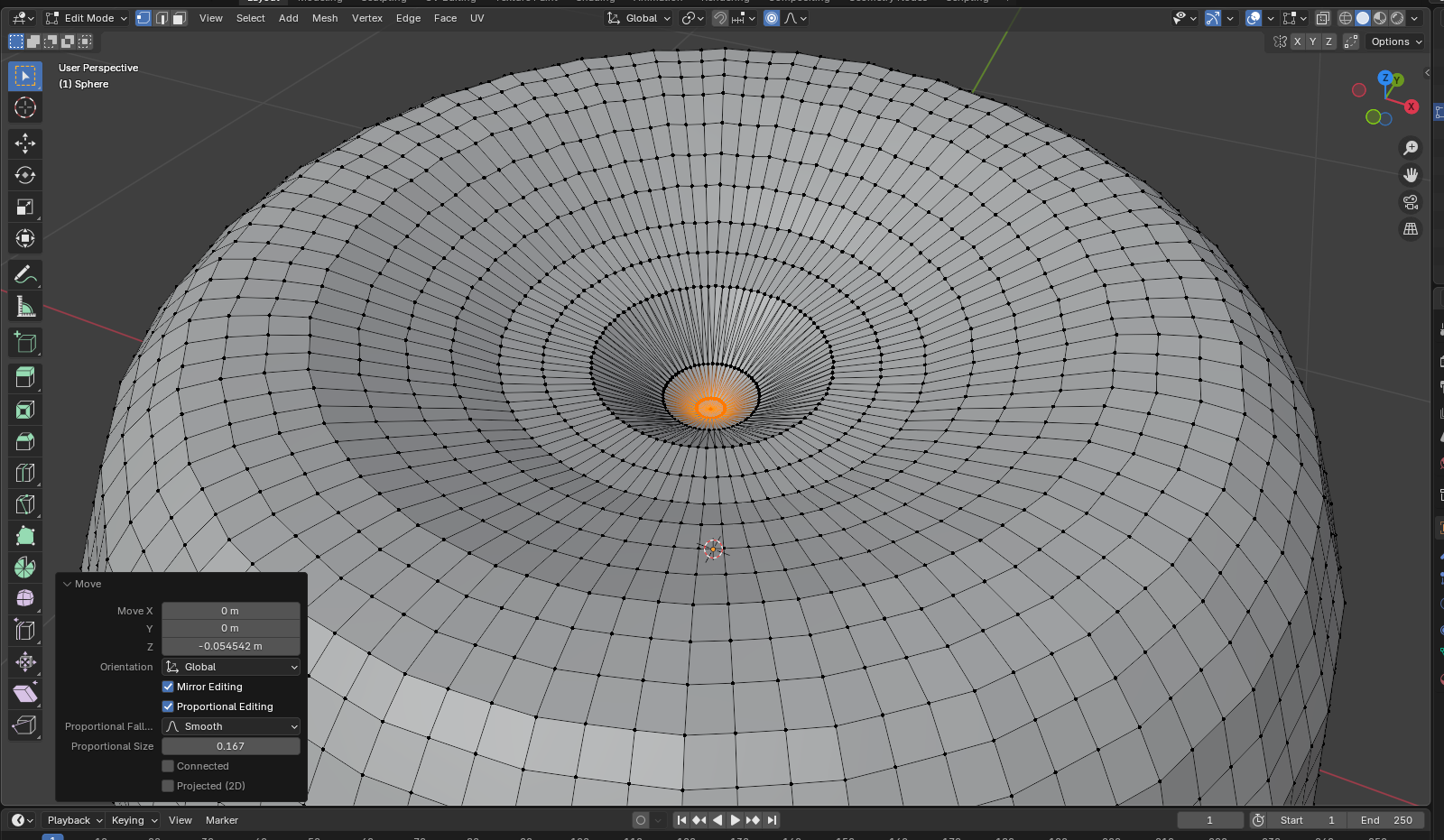This screenshot has height=840, width=1444.
Task: Enable Projected (2D) checkbox
Action: coord(168,786)
